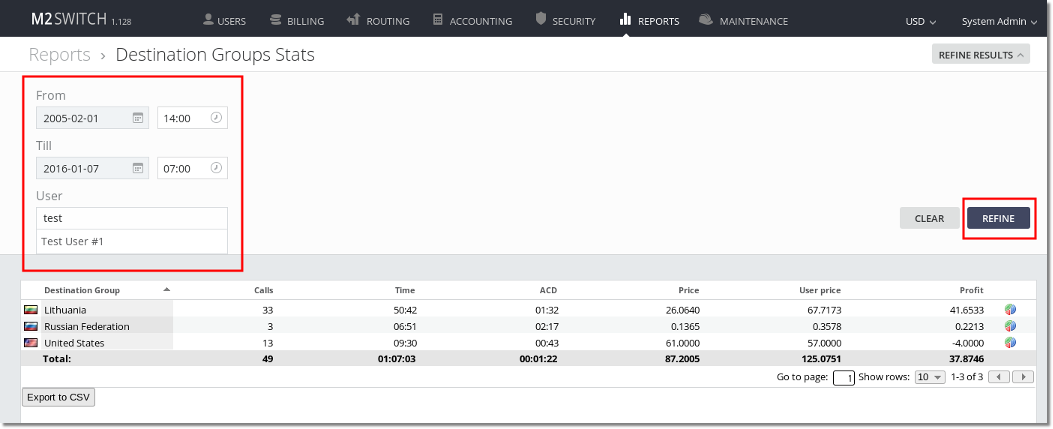Screen dimensions: 1053x429
Task: Click the clock icon in From time
Action: pos(216,118)
